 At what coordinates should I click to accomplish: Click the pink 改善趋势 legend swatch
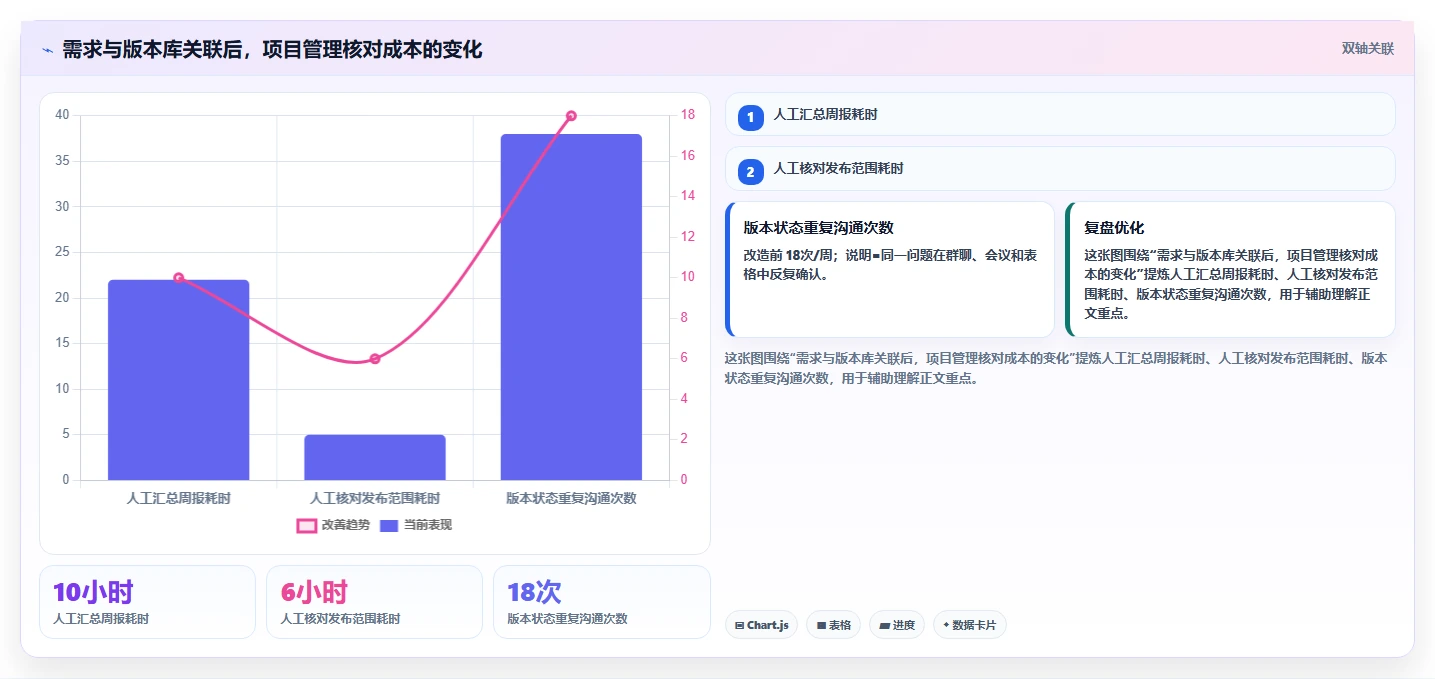pos(306,525)
